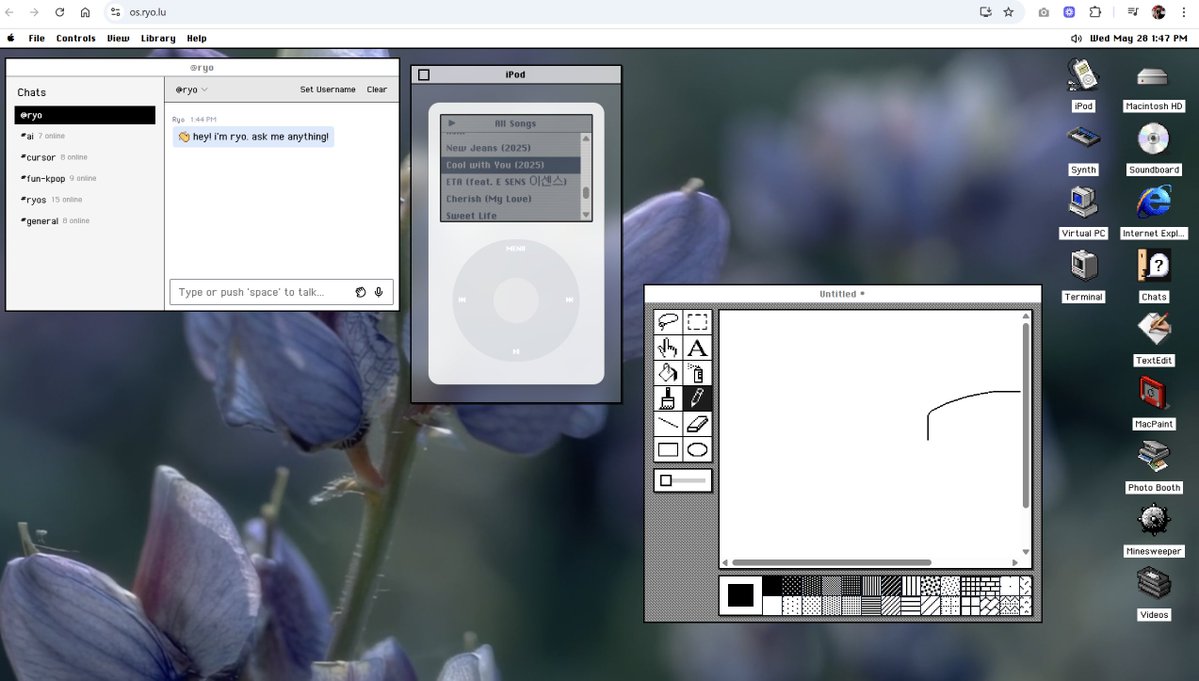
Task: Open the Controls menu
Action: [x=76, y=38]
